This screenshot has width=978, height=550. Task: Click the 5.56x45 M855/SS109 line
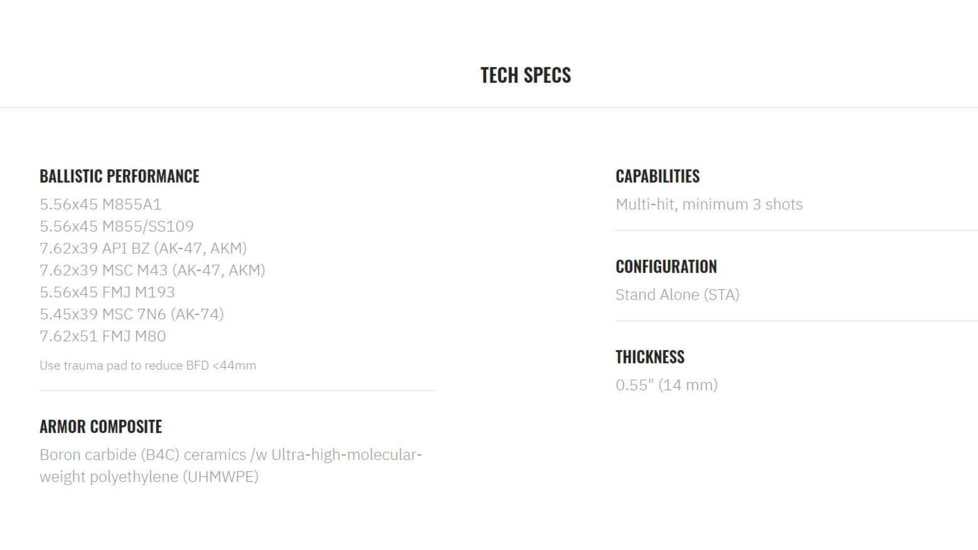pyautogui.click(x=117, y=226)
